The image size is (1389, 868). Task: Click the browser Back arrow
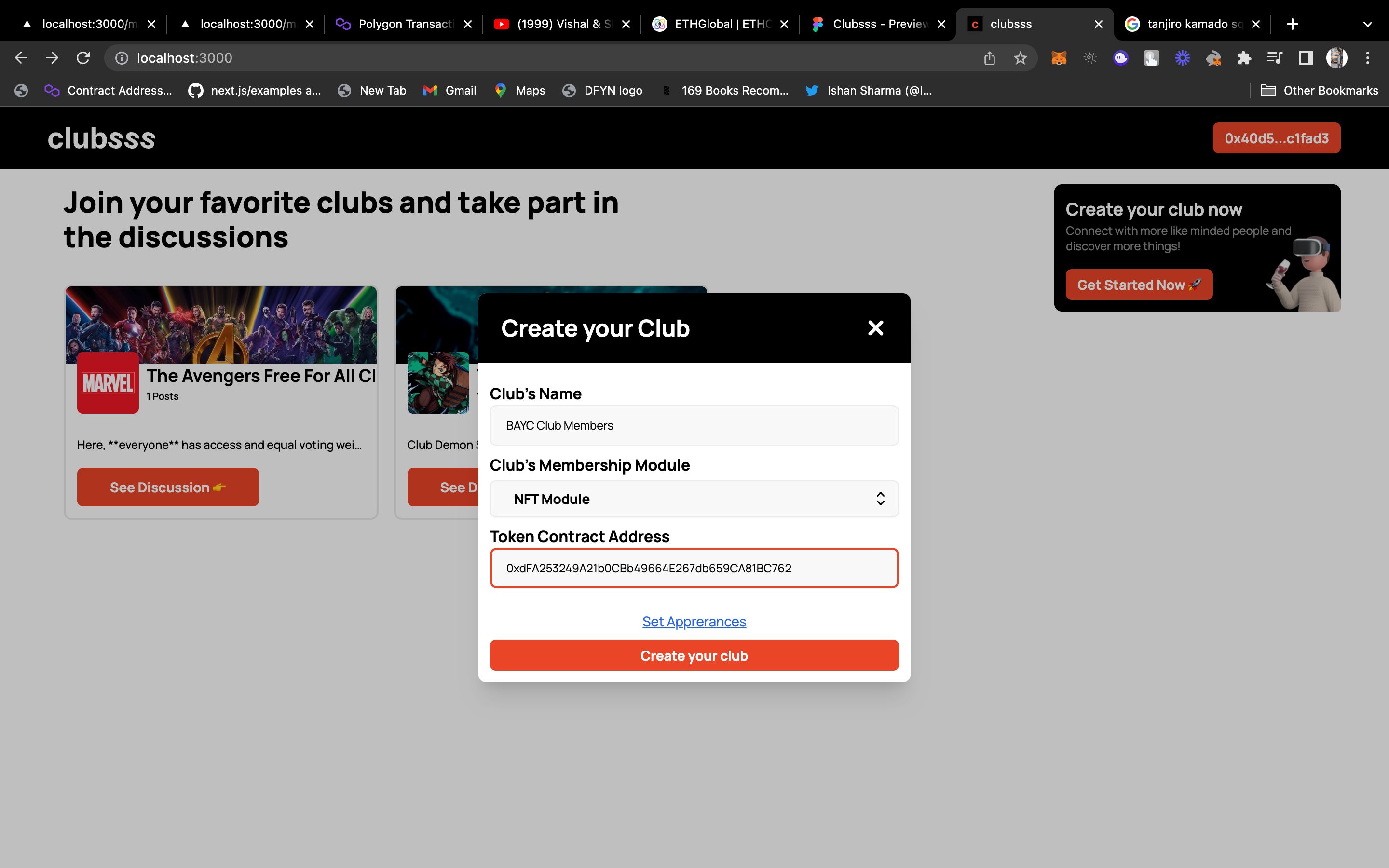tap(21, 58)
